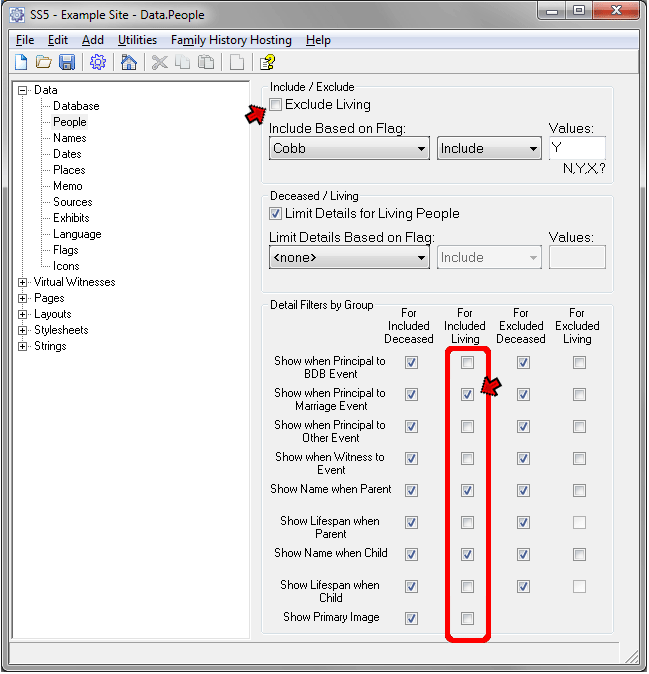The width and height of the screenshot is (649, 674).
Task: Click the Cut scissors toolbar icon
Action: [x=159, y=62]
